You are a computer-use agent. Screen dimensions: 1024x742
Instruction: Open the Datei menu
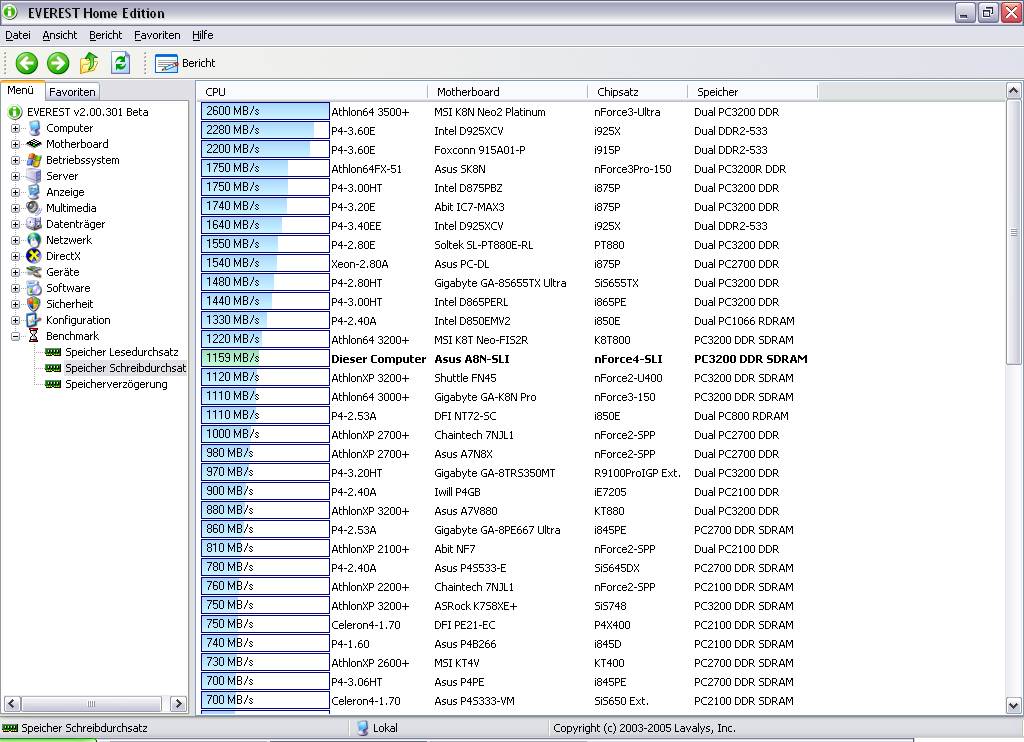18,35
